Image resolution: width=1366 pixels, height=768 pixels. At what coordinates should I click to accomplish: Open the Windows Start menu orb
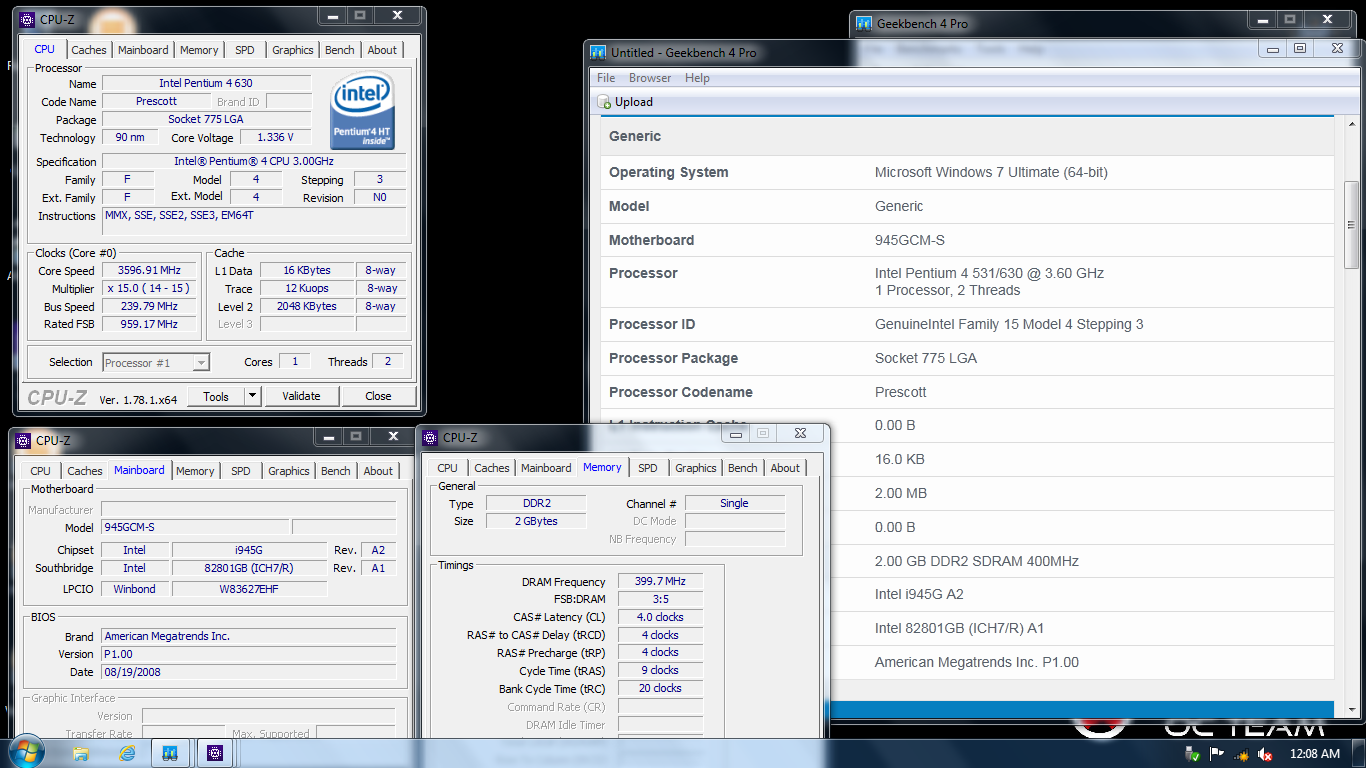[24, 752]
